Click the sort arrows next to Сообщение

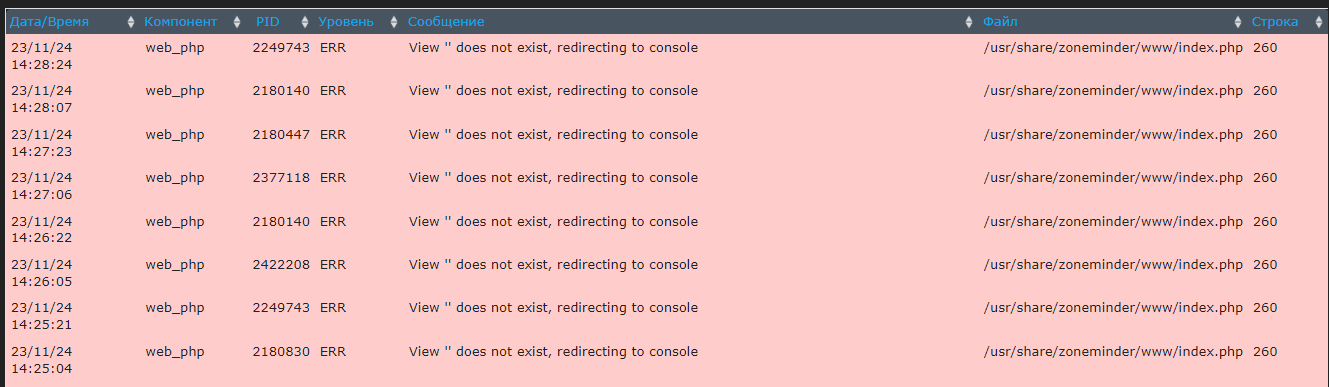(969, 22)
